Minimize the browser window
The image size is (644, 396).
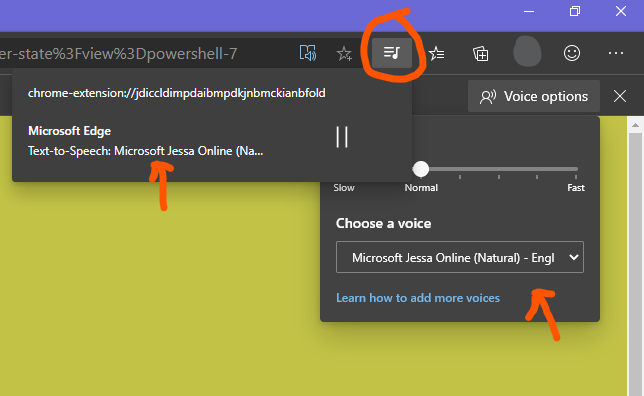pos(529,12)
